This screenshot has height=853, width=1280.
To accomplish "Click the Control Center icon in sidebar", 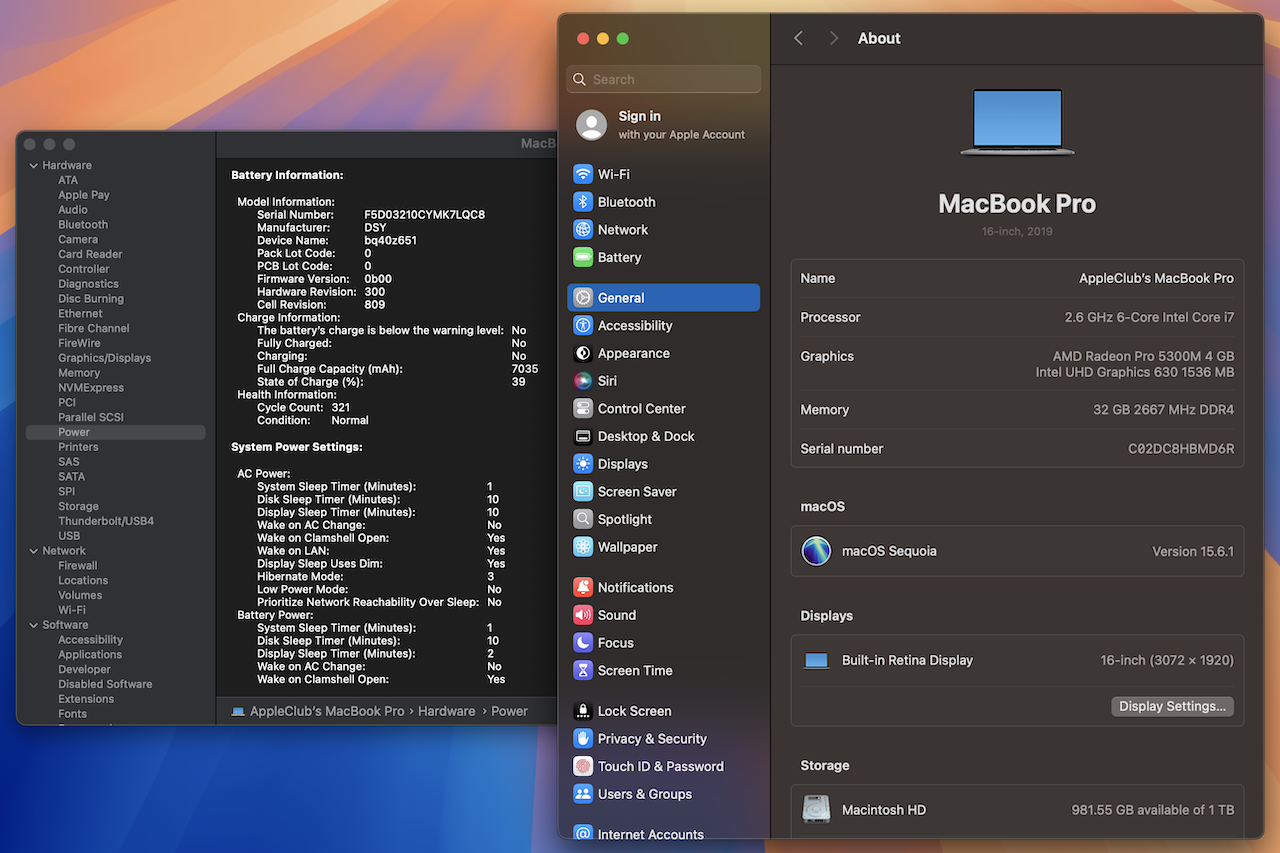I will coord(583,409).
